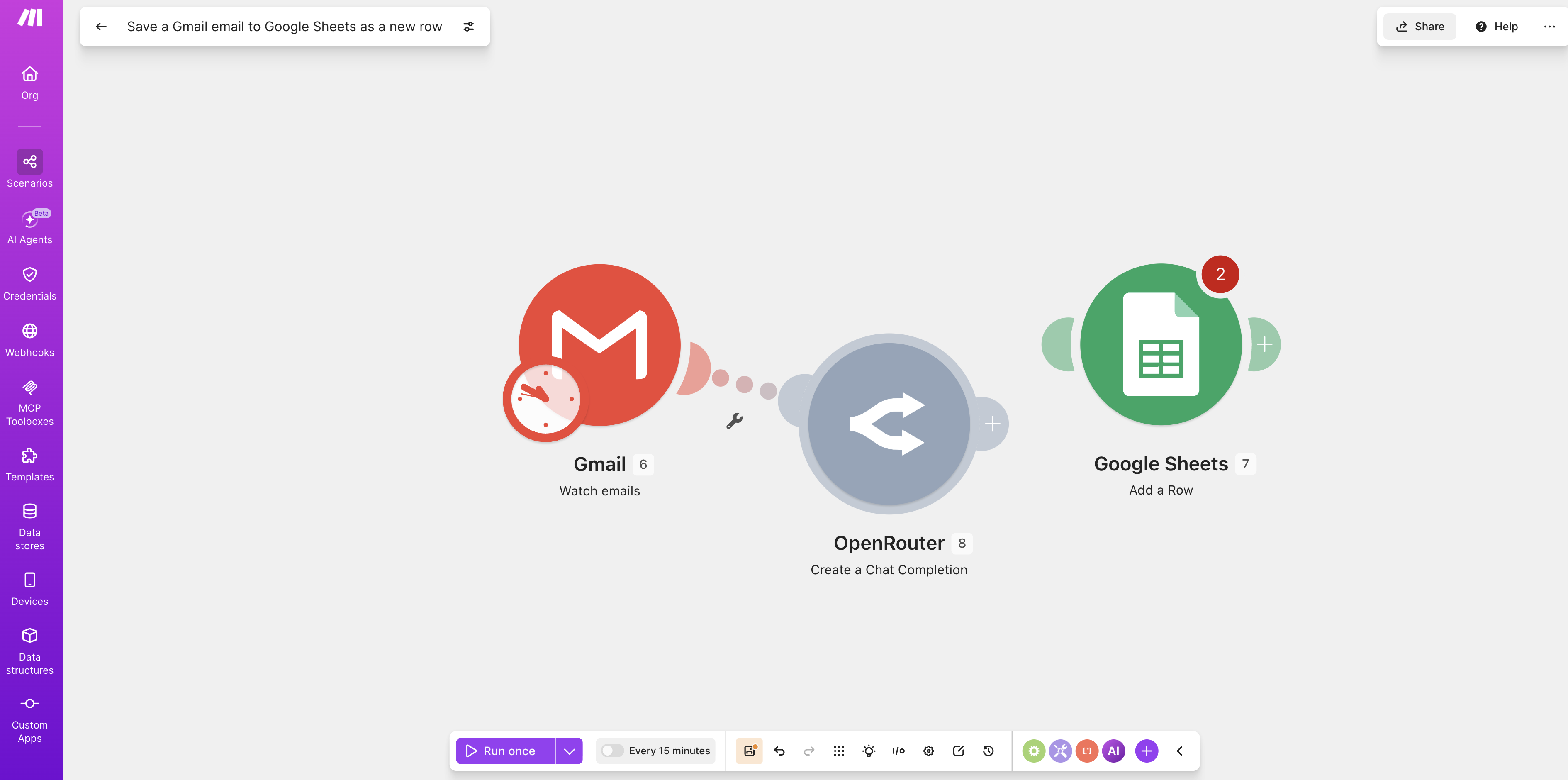Click Run once button
The image size is (1568, 780).
point(506,751)
